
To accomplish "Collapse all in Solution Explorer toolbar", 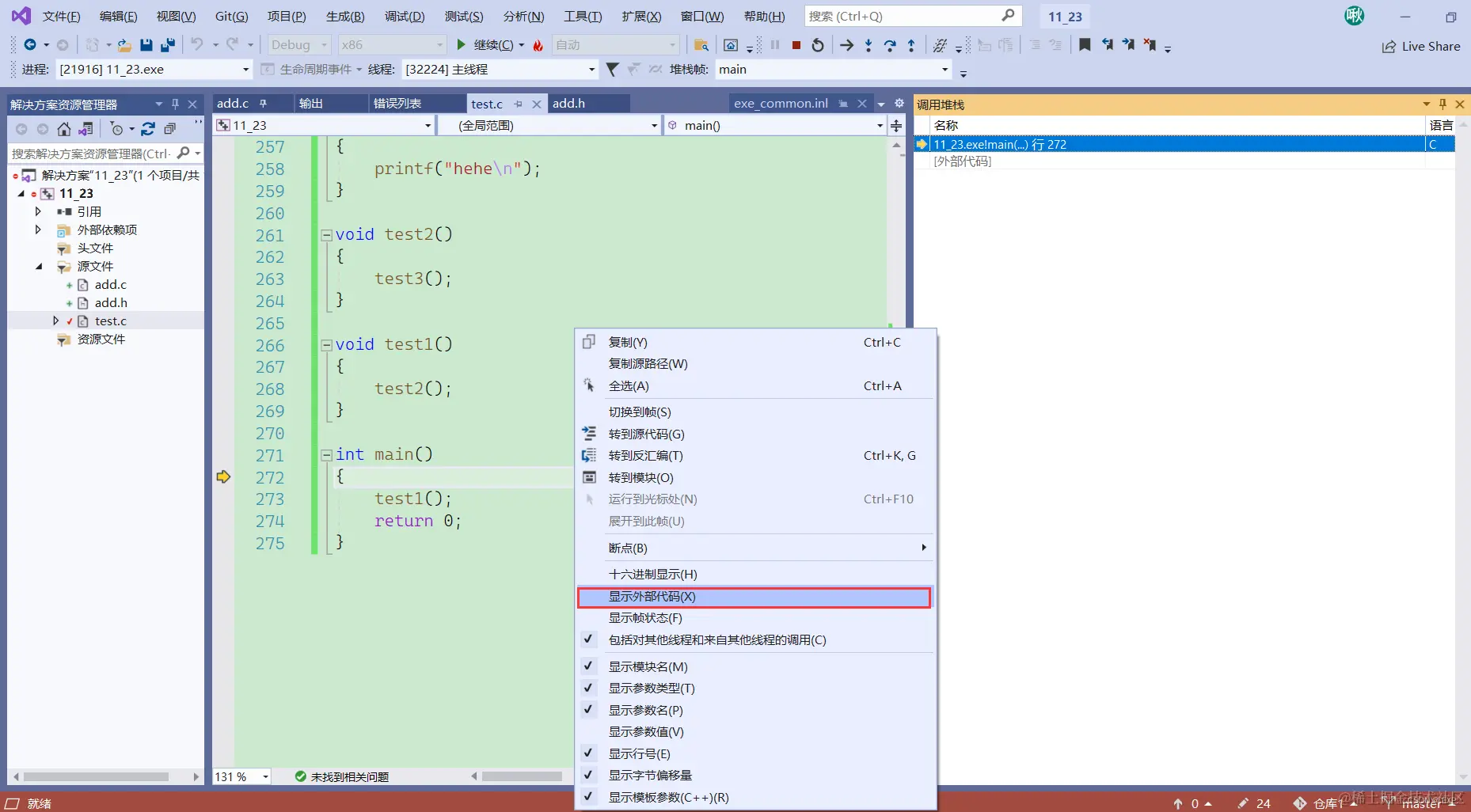I will tap(169, 129).
